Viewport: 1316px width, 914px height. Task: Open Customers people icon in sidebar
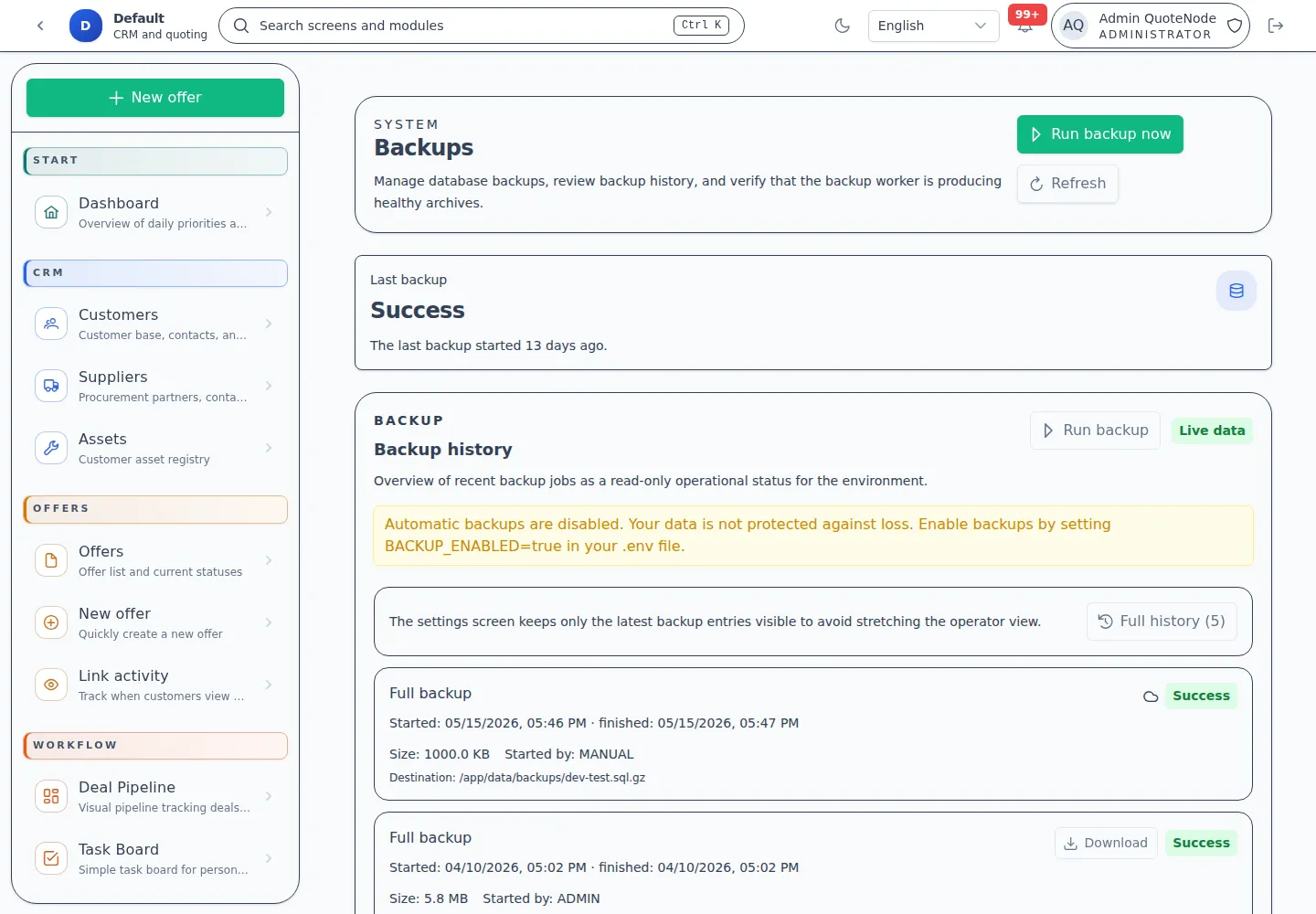click(x=51, y=324)
